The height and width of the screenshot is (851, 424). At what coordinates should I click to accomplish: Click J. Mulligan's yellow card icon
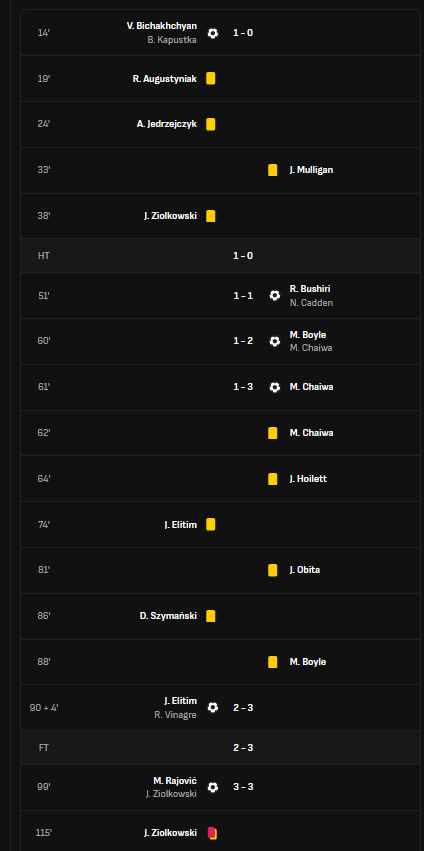point(273,170)
